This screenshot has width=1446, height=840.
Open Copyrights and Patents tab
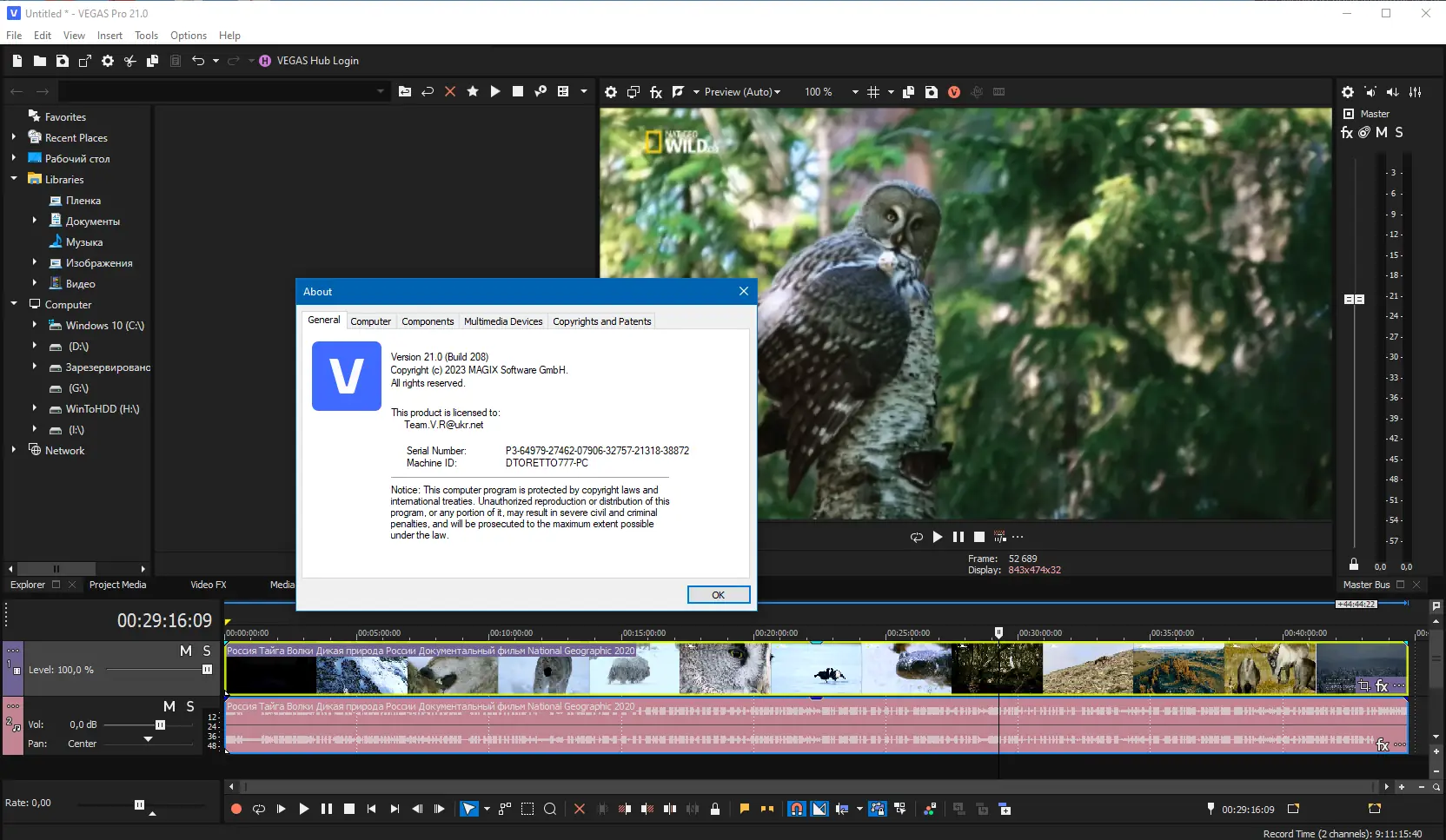pos(602,321)
